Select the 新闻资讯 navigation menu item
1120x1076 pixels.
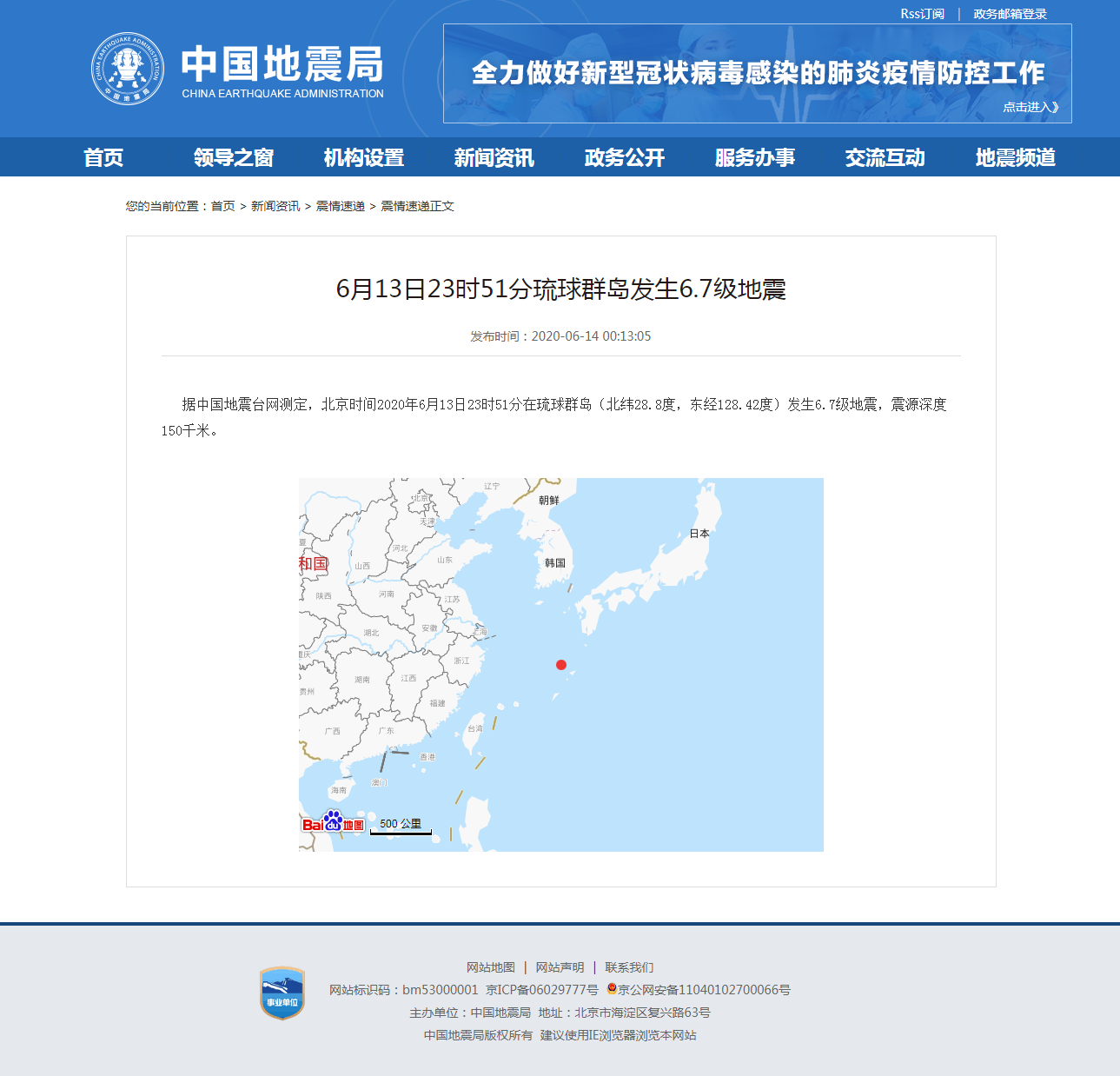tap(494, 157)
